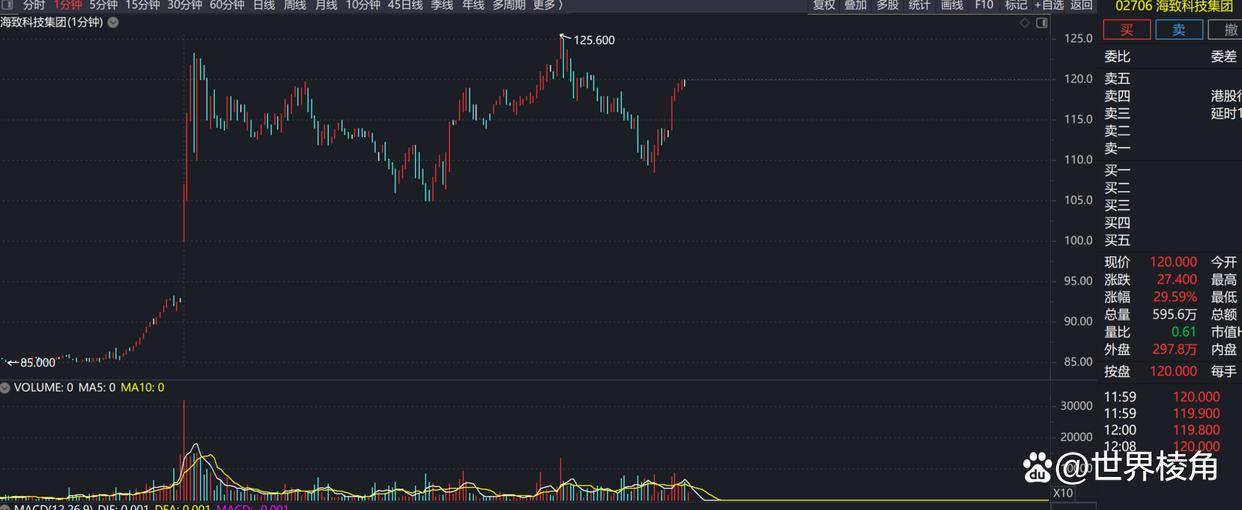Switch to 分时 intraday chart tab
Image resolution: width=1242 pixels, height=510 pixels.
pyautogui.click(x=33, y=5)
